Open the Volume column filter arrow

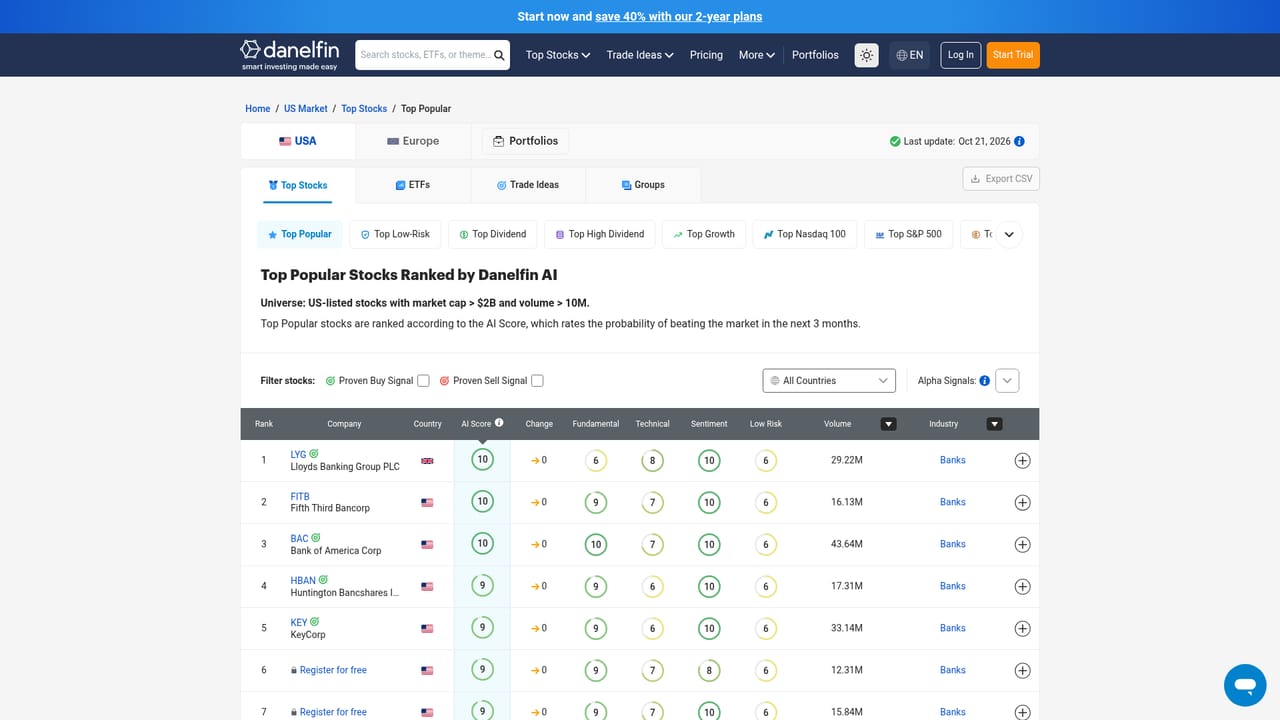pos(888,424)
